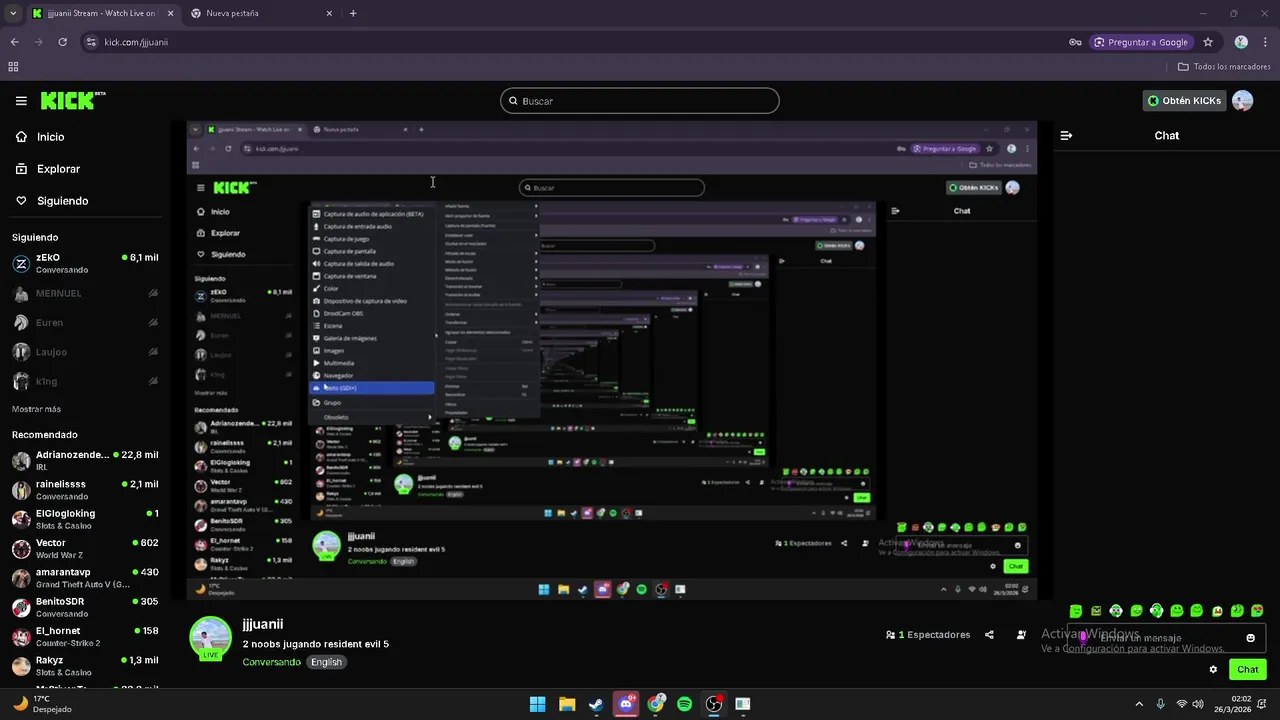This screenshot has height=720, width=1280.
Task: Click the headphones emote in chat row
Action: tap(1116, 611)
